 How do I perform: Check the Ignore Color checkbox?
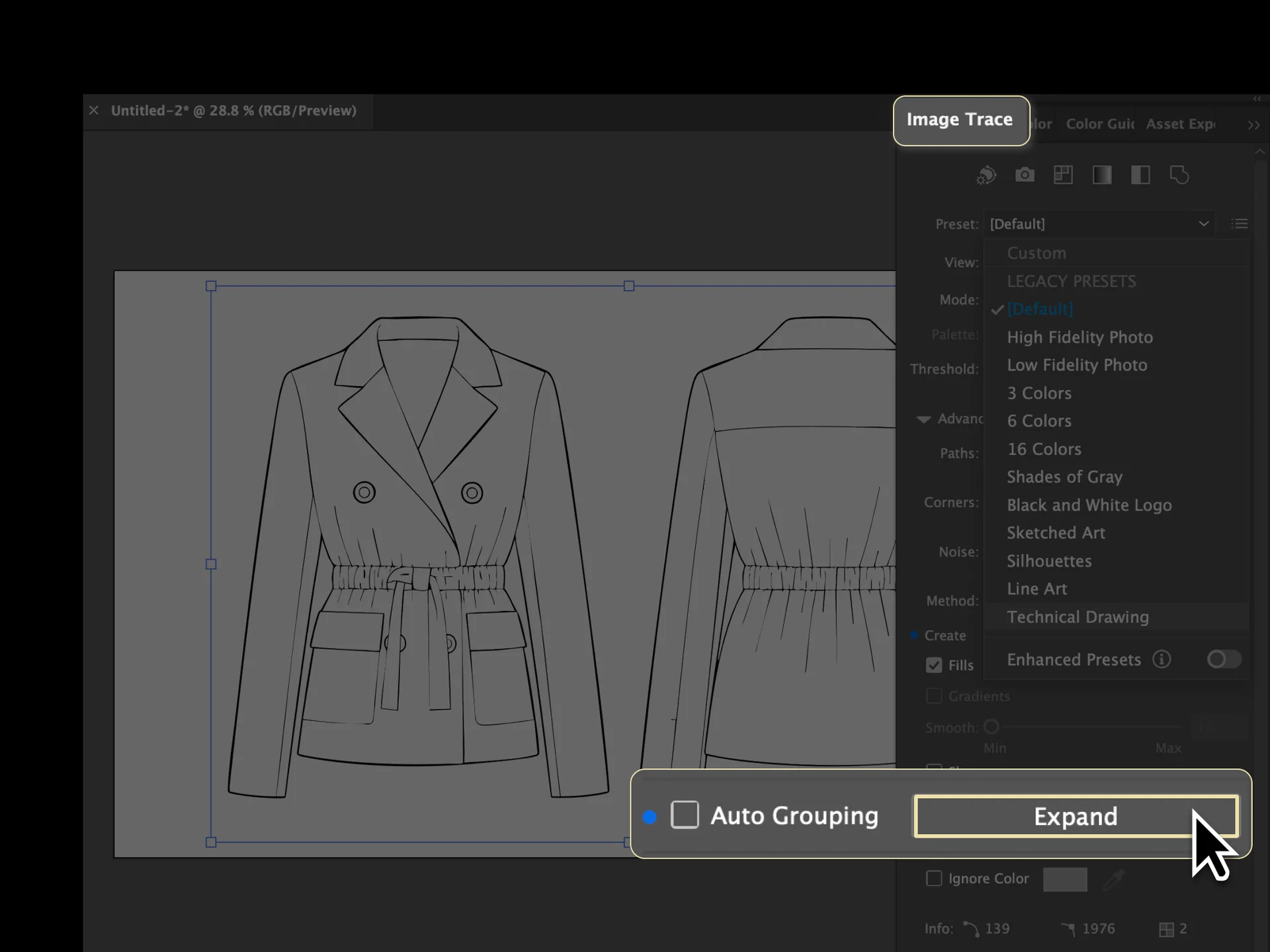[934, 879]
